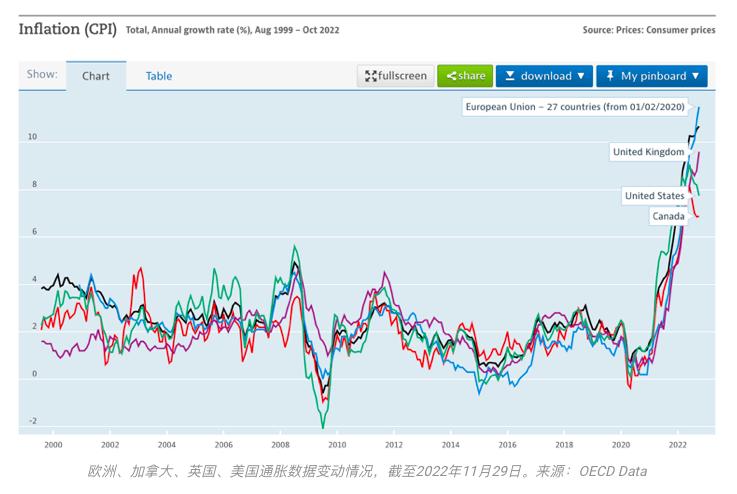Screen dimensions: 737x494
Task: Click the 2008 marker on the x-axis
Action: [x=281, y=444]
